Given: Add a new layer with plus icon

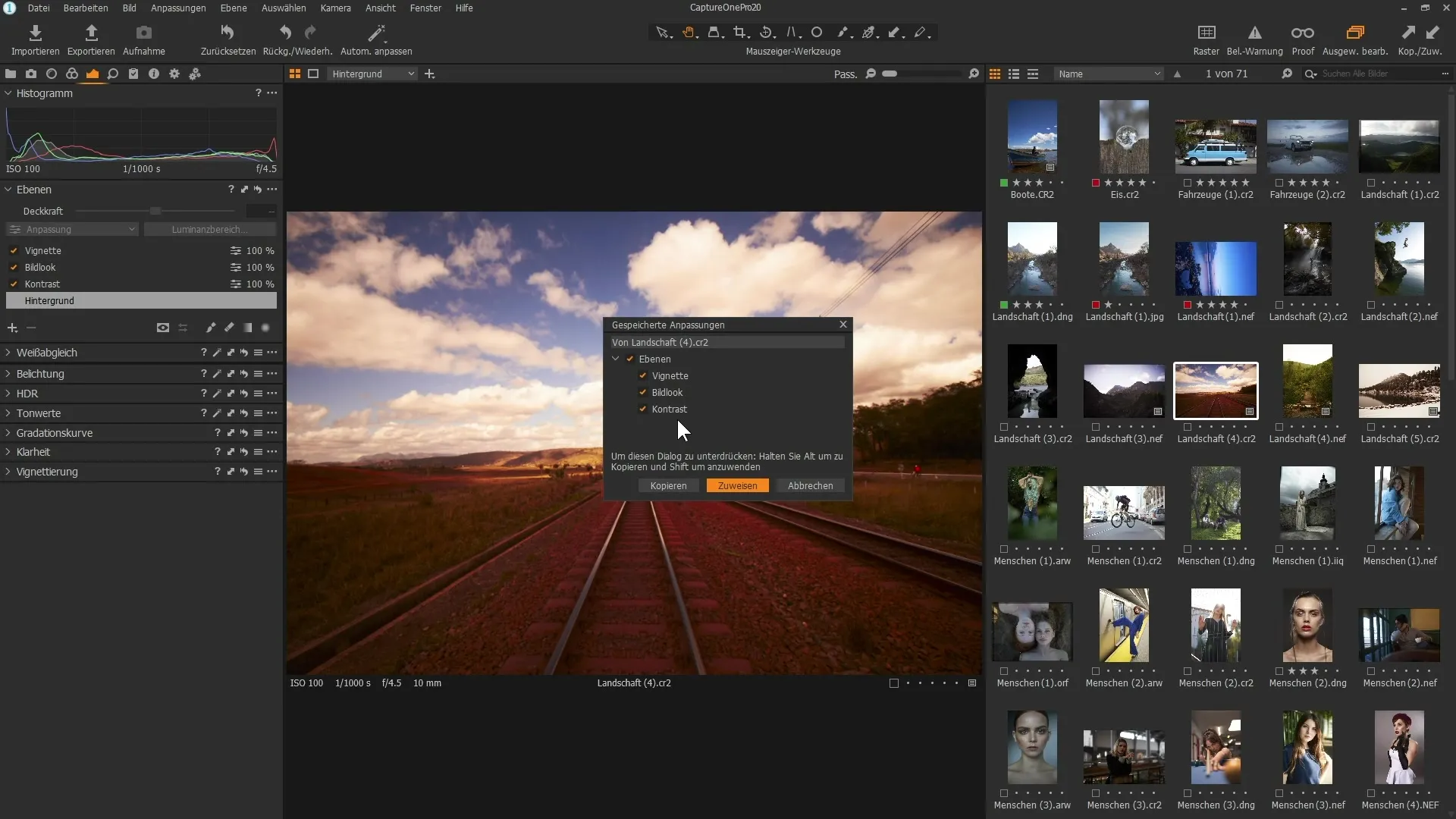Looking at the screenshot, I should 12,328.
